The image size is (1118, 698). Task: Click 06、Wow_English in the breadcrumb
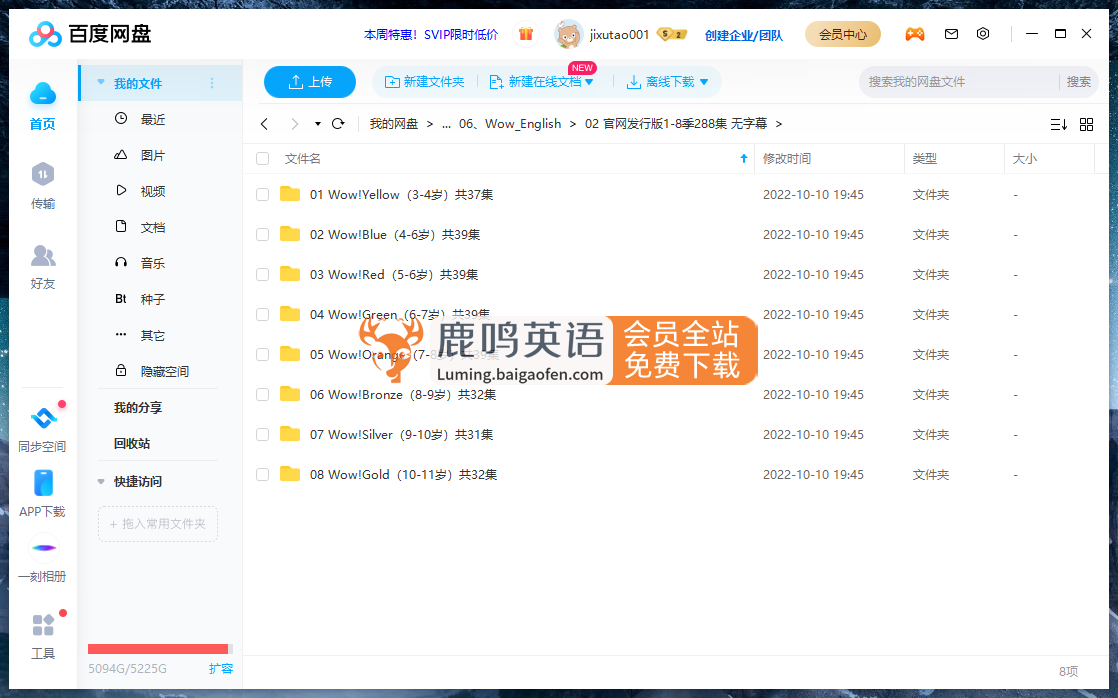[510, 124]
